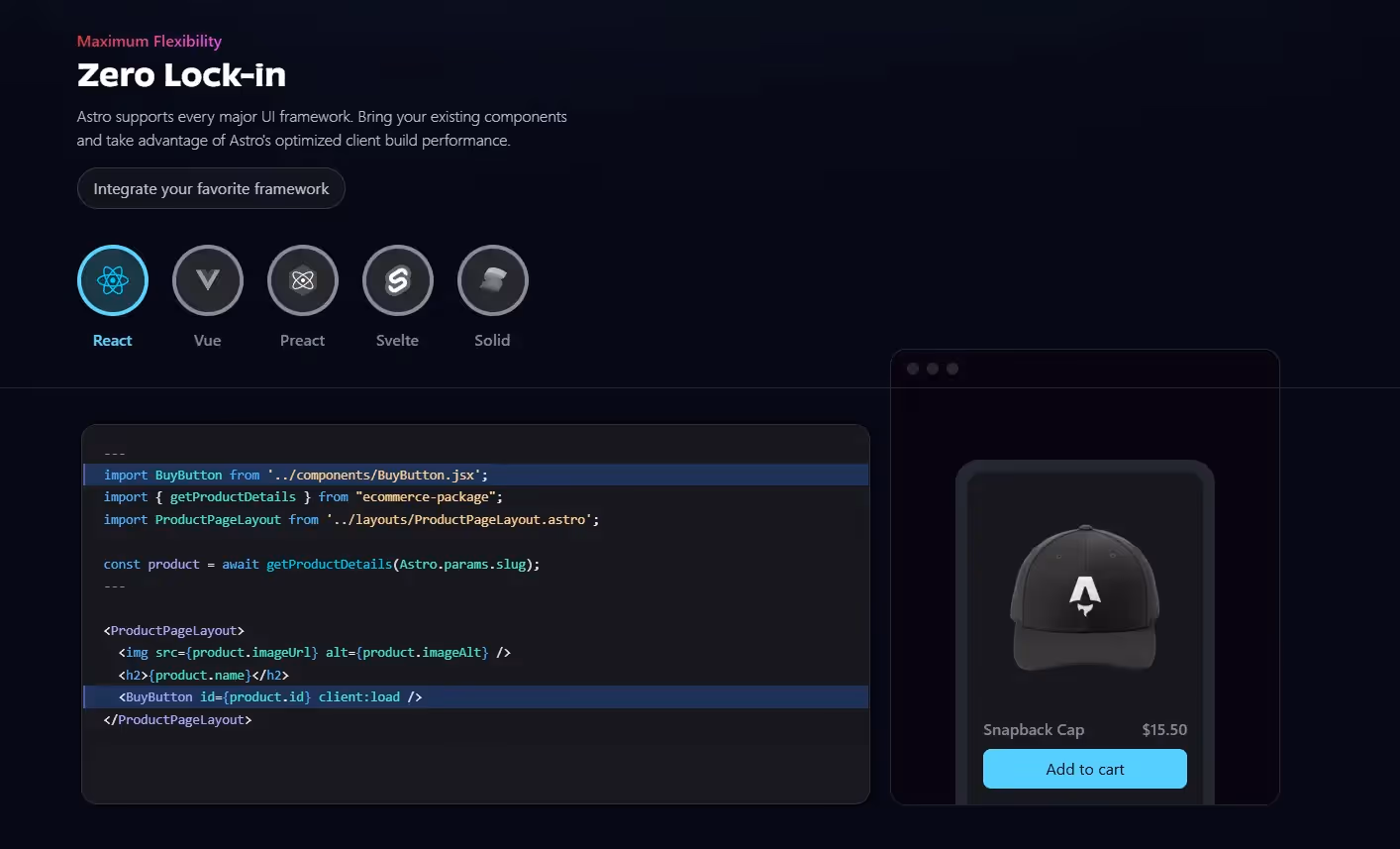
Task: Select the Preact framework icon
Action: click(302, 280)
